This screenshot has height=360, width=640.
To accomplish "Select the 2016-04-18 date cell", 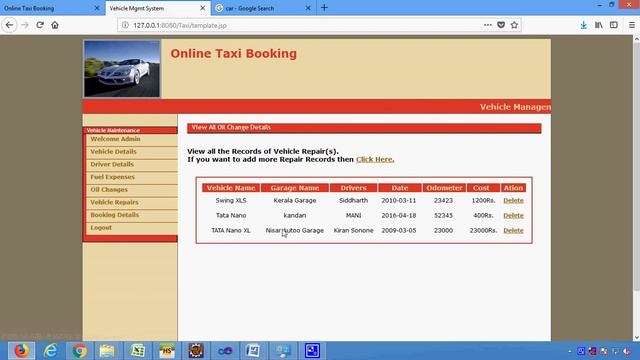I will click(x=399, y=215).
